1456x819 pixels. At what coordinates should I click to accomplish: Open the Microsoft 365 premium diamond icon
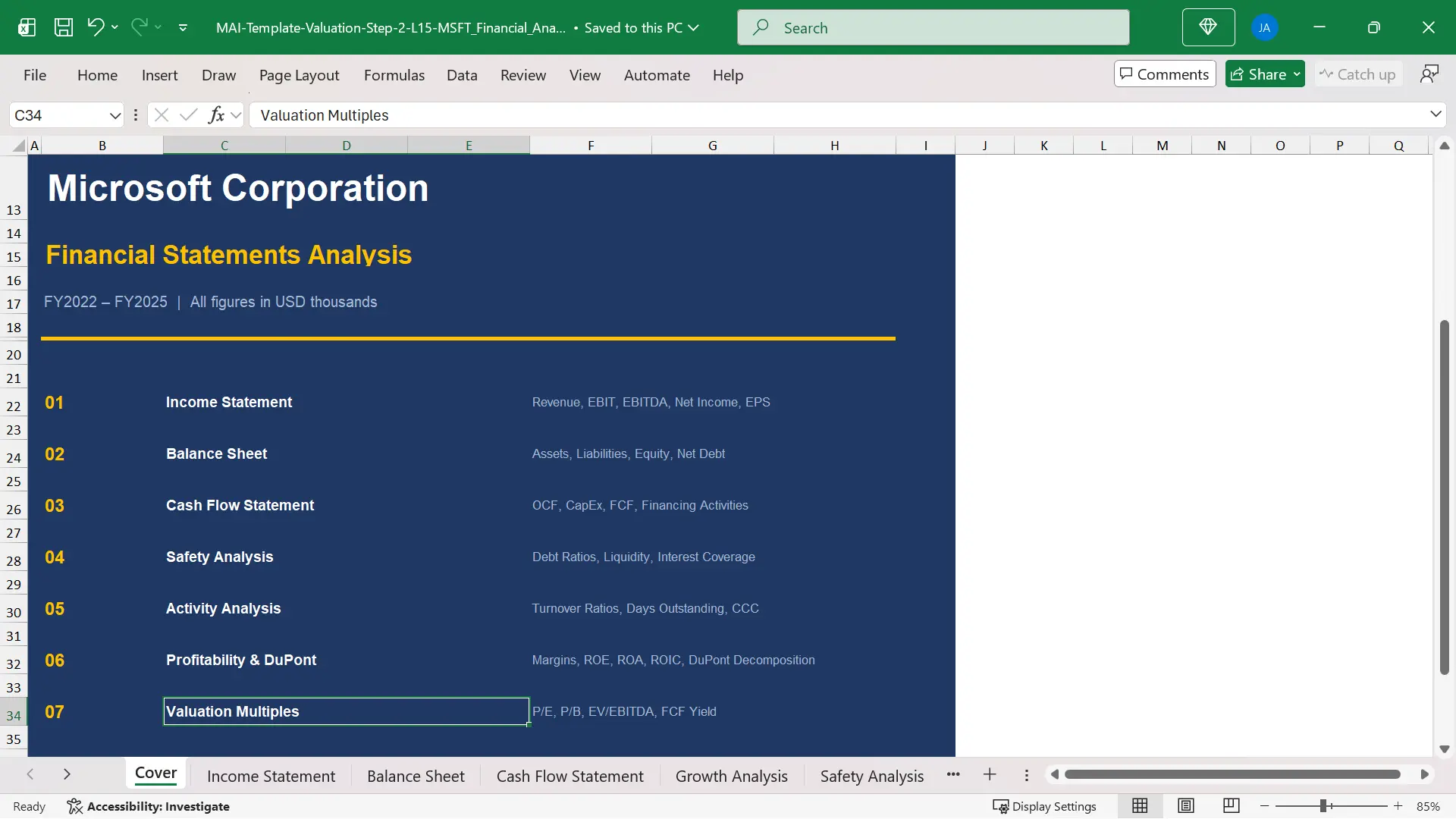coord(1208,27)
